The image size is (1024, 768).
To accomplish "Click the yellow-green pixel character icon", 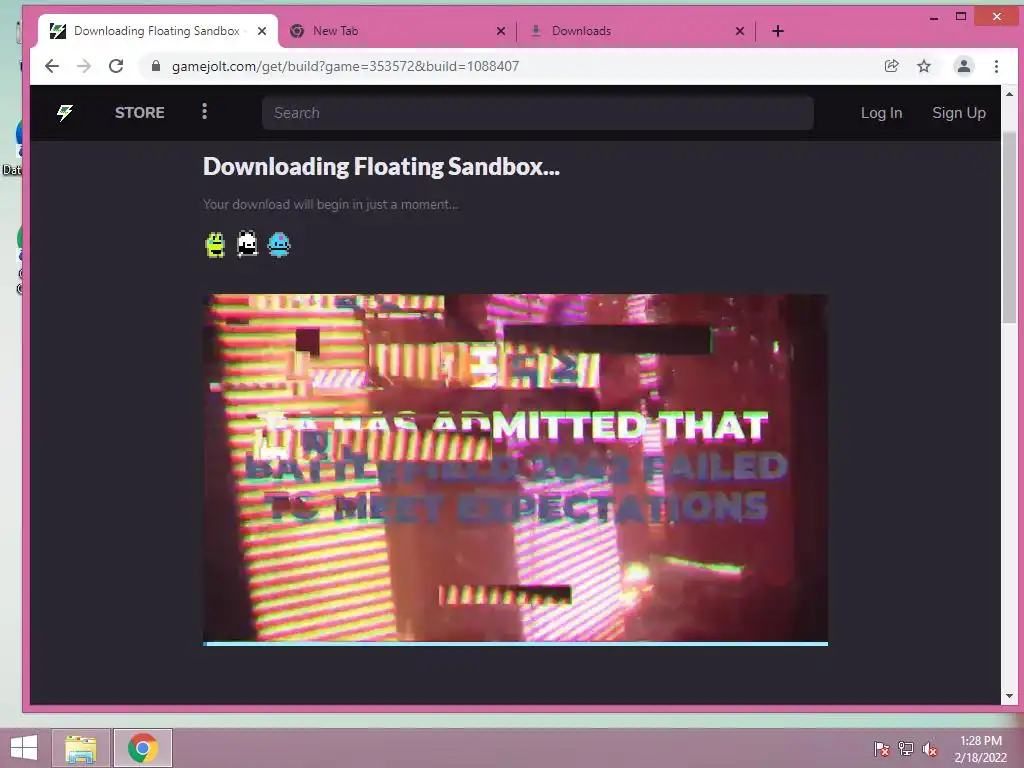I will click(215, 245).
